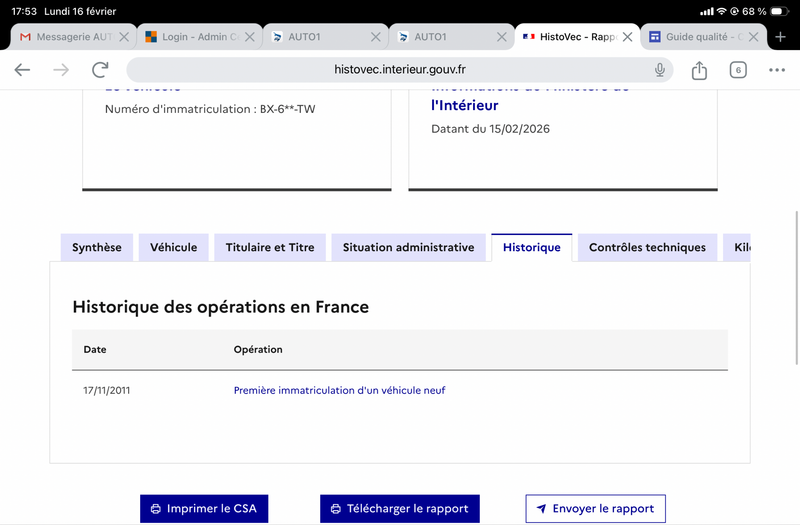Open the Véhicule tab

pyautogui.click(x=173, y=247)
